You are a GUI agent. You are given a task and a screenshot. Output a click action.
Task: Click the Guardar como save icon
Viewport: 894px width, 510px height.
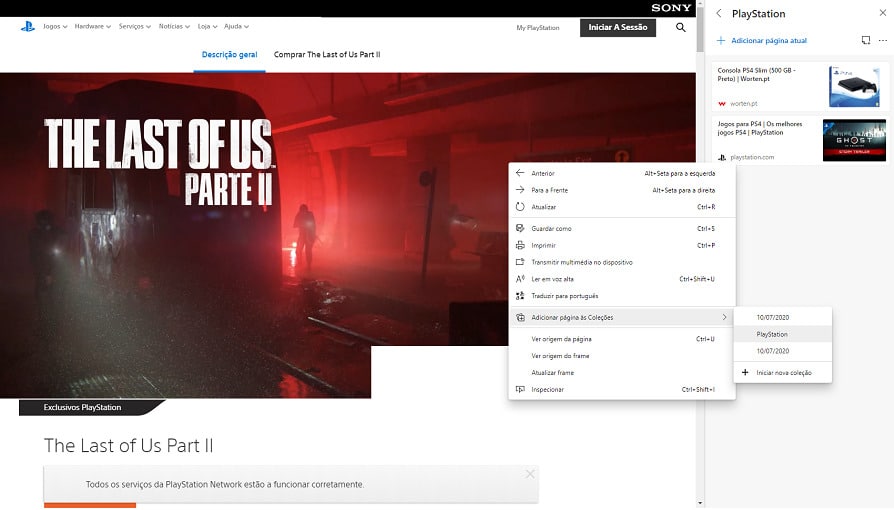coord(519,228)
